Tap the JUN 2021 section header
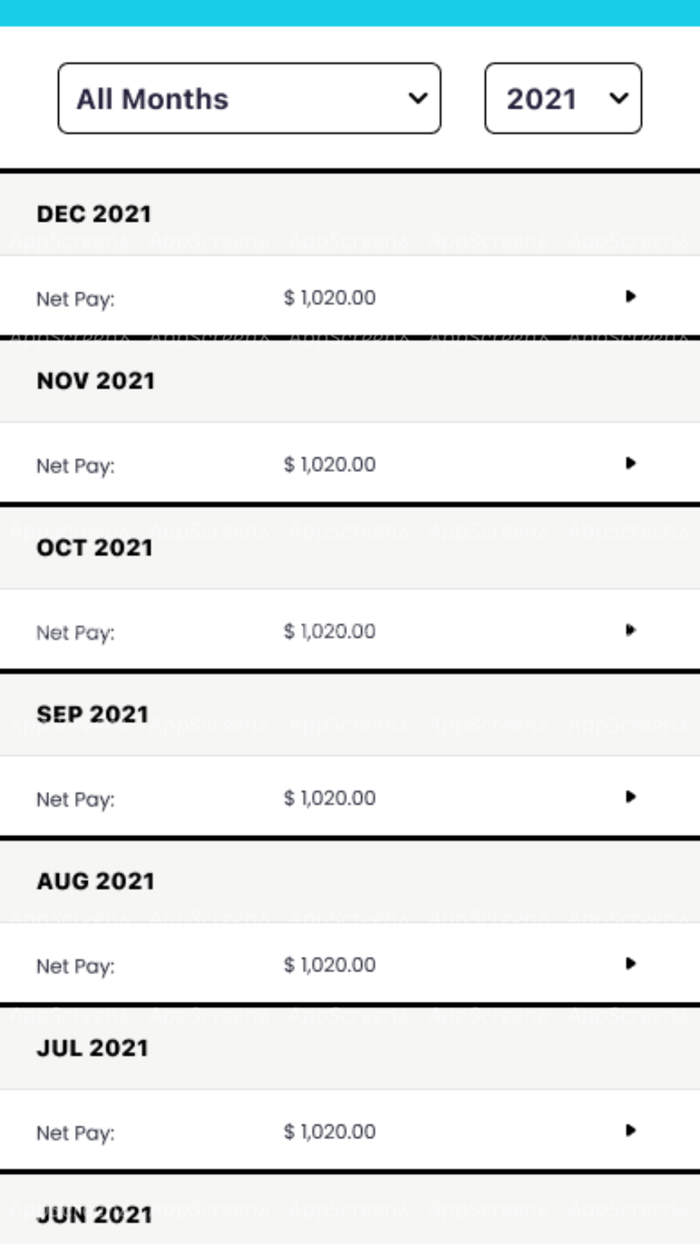The width and height of the screenshot is (700, 1244). point(94,1215)
